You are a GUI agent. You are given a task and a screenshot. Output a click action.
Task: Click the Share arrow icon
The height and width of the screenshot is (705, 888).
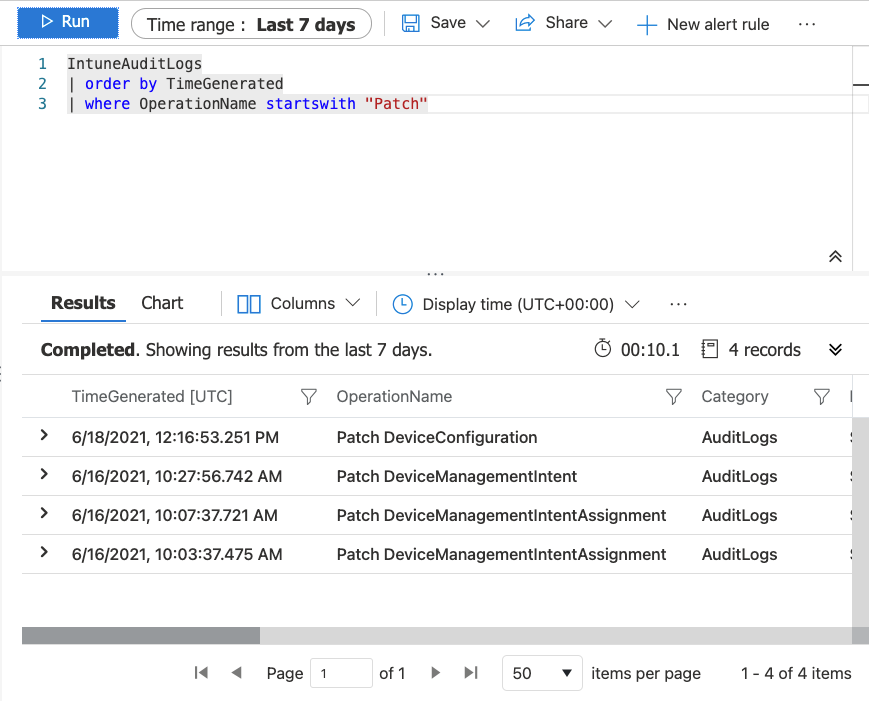coord(524,23)
